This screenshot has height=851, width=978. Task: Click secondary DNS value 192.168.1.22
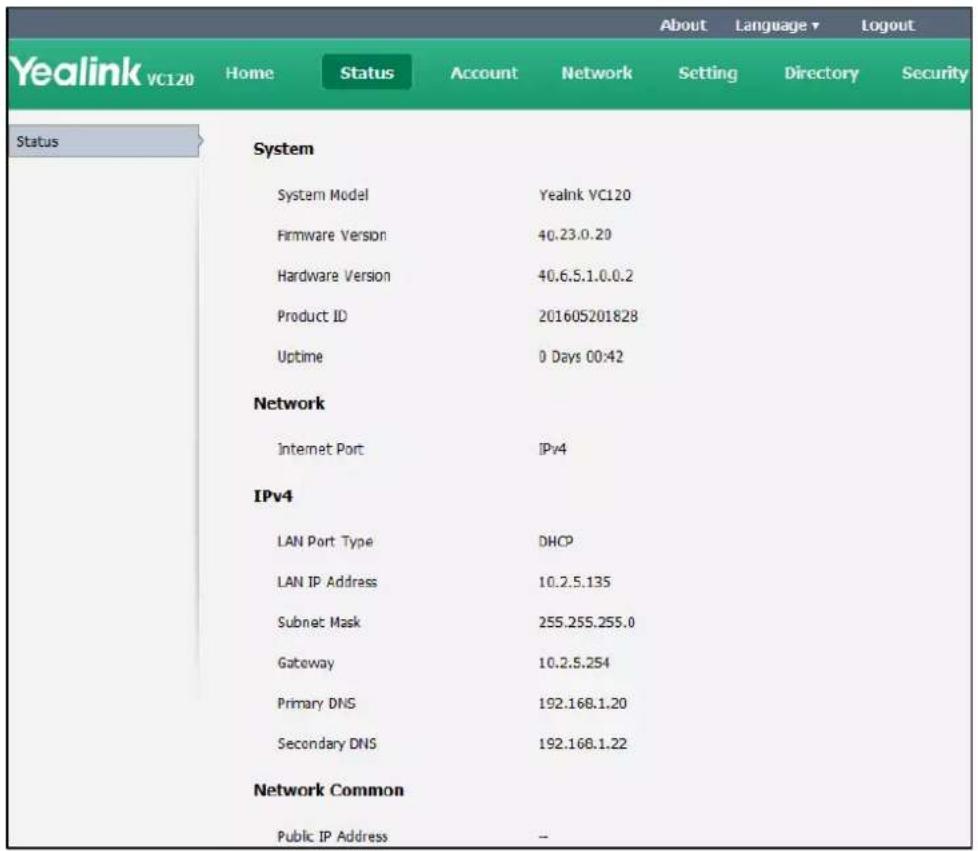(583, 744)
